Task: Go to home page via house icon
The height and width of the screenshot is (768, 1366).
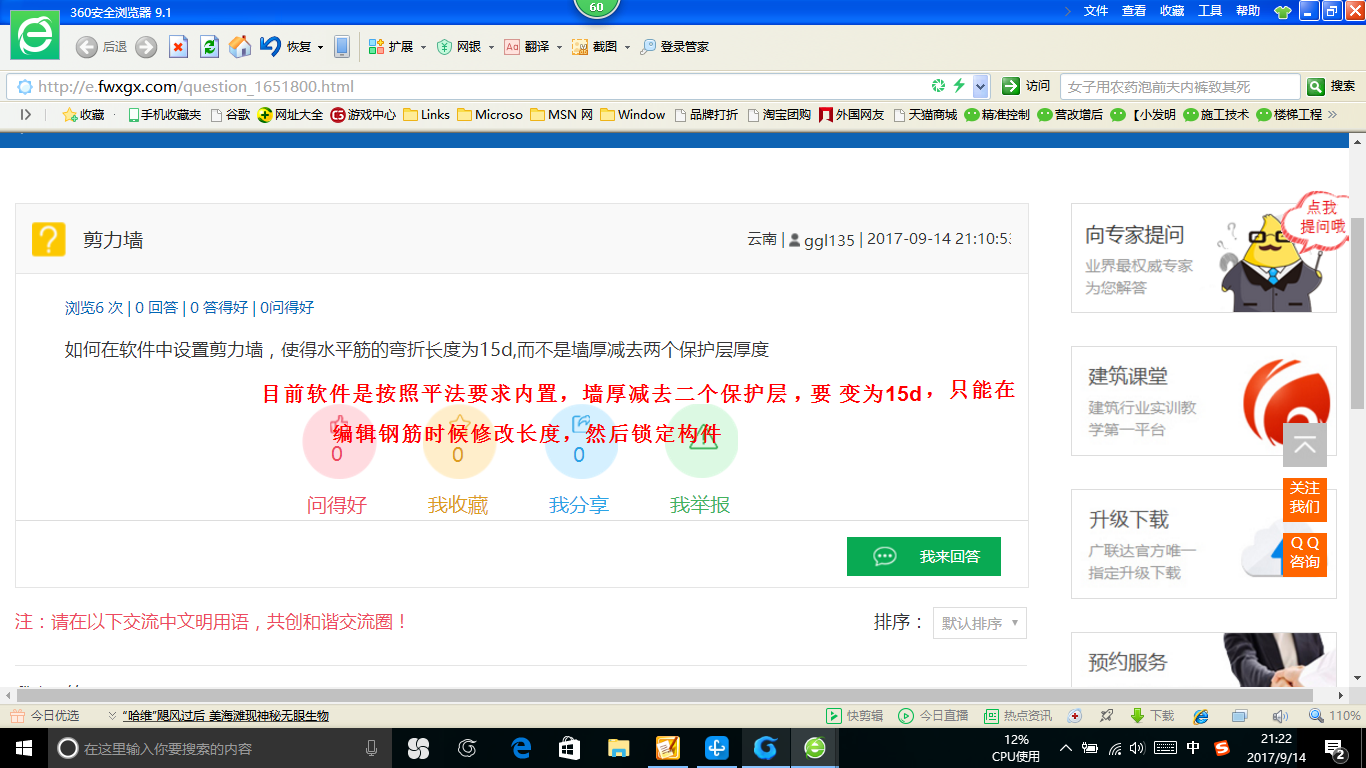Action: 240,46
